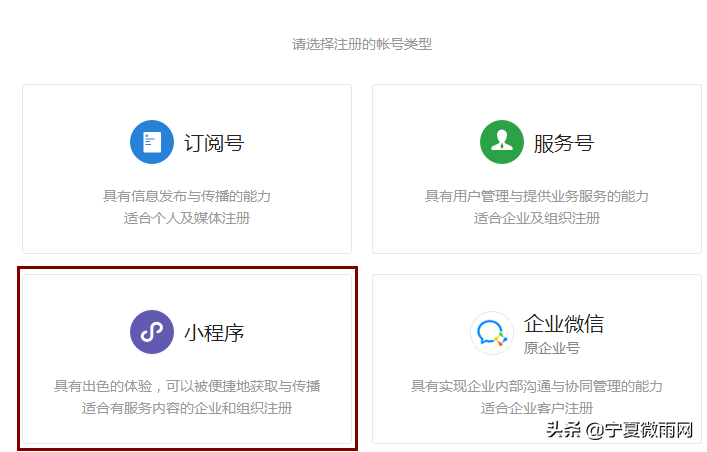Click 具有出色的体验 description line

pos(187,386)
